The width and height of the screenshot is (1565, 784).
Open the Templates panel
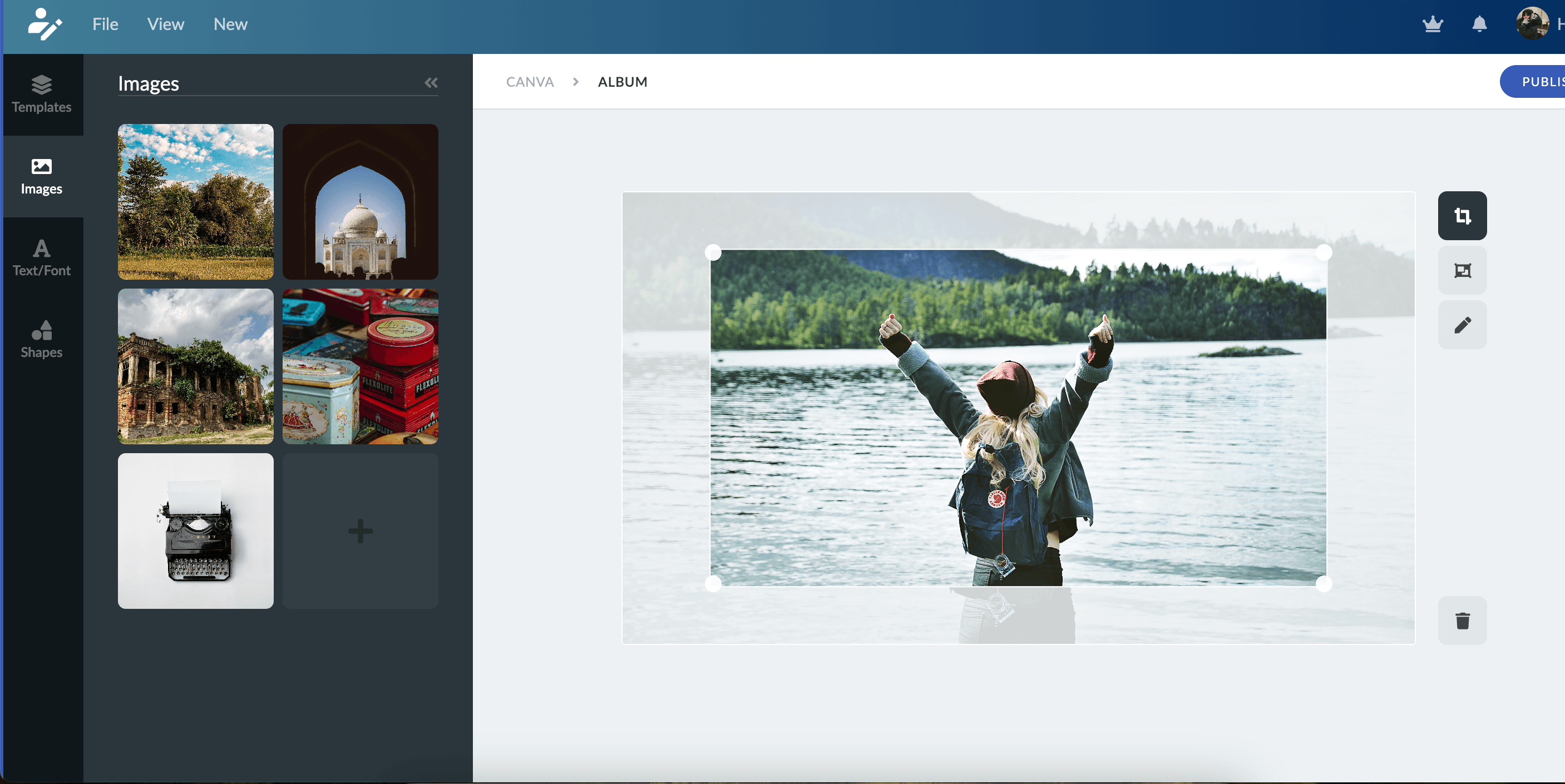coord(41,94)
